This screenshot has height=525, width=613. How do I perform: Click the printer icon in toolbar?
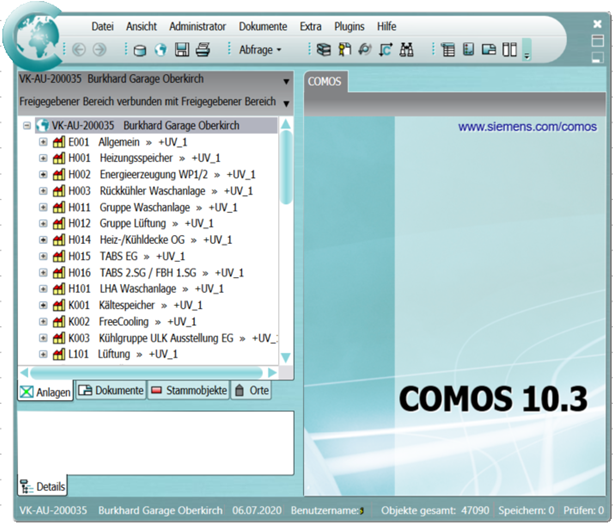click(202, 49)
